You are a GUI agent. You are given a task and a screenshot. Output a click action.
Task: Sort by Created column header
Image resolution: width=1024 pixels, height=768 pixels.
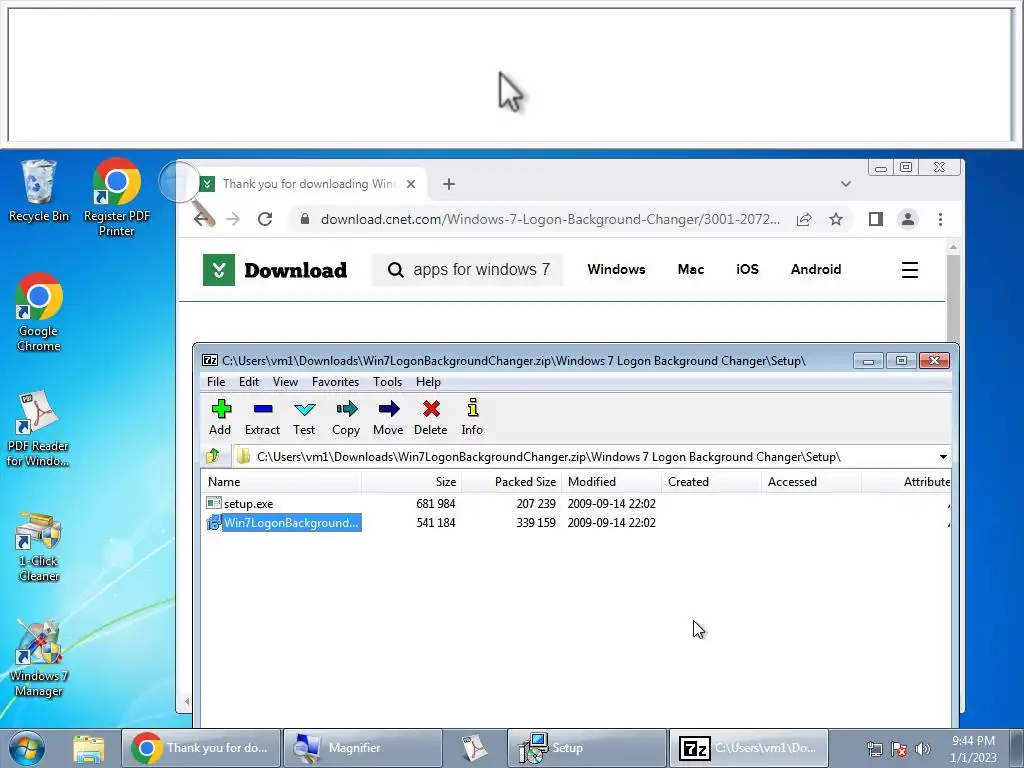coord(711,482)
